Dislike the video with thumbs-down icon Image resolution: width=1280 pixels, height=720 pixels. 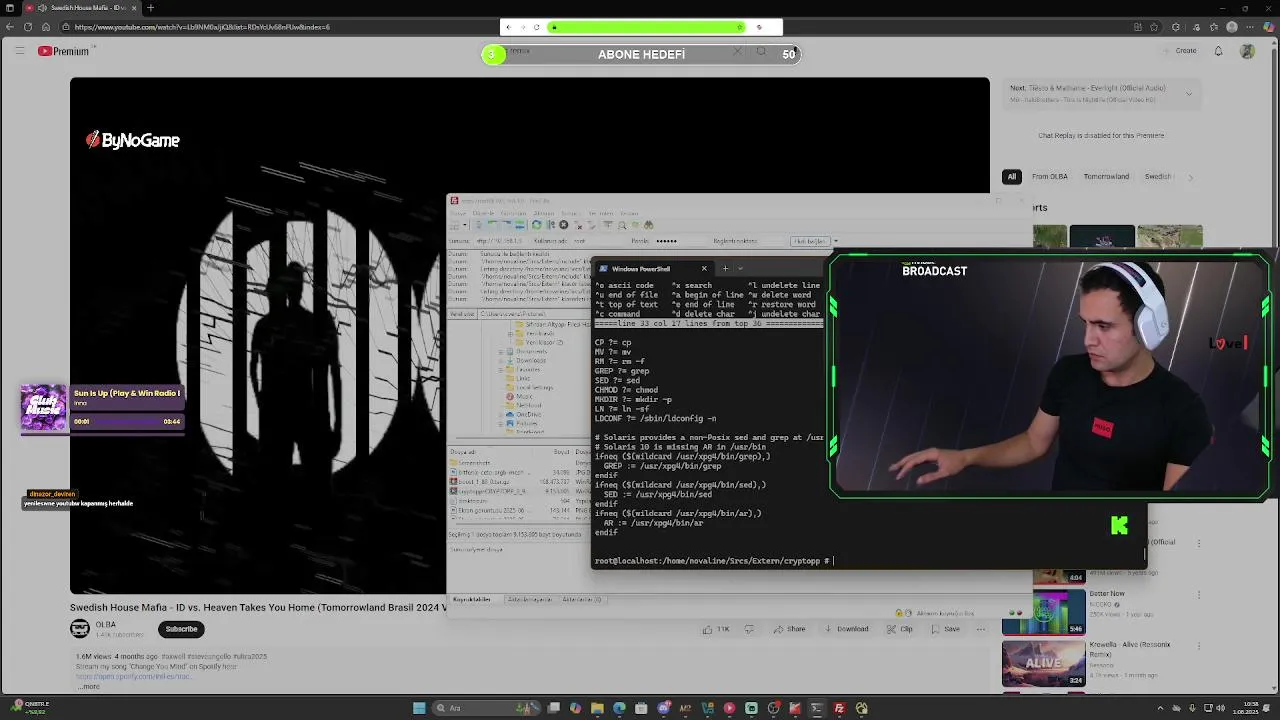[748, 629]
